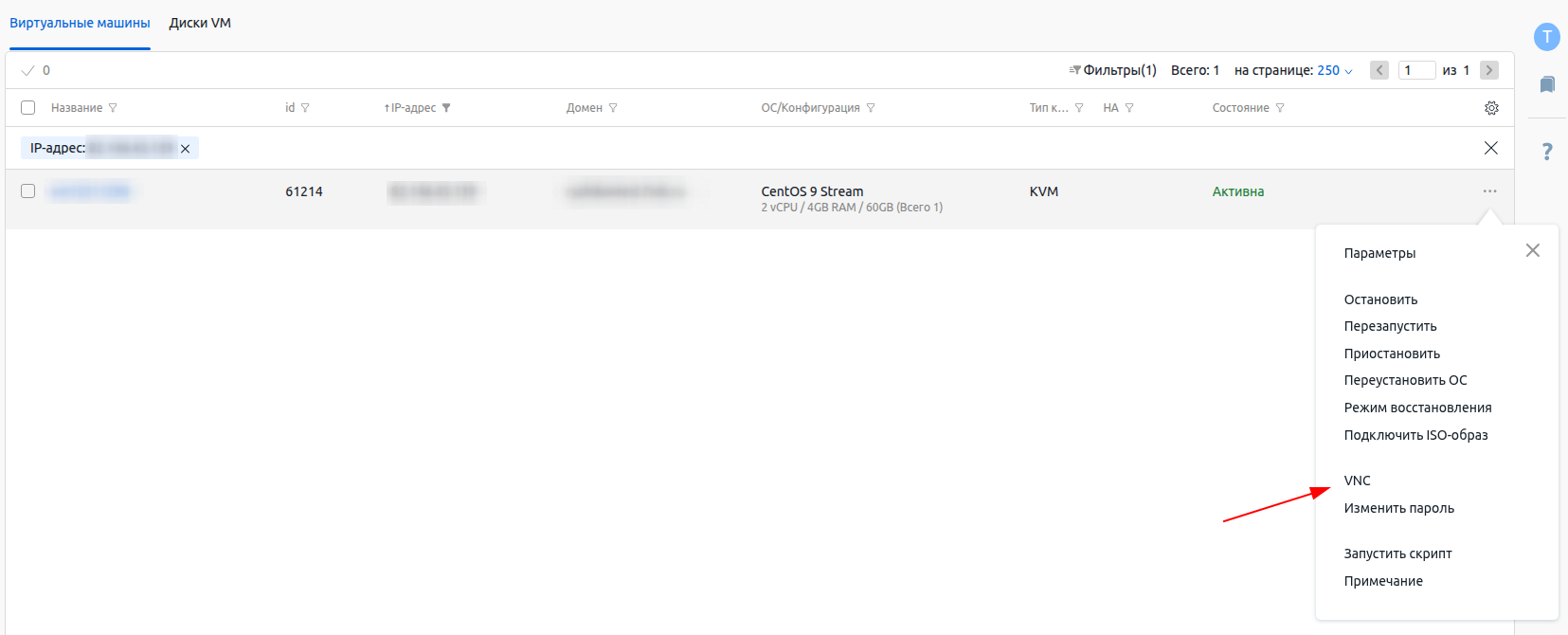Open the three-dot actions menu for VM

(x=1490, y=191)
